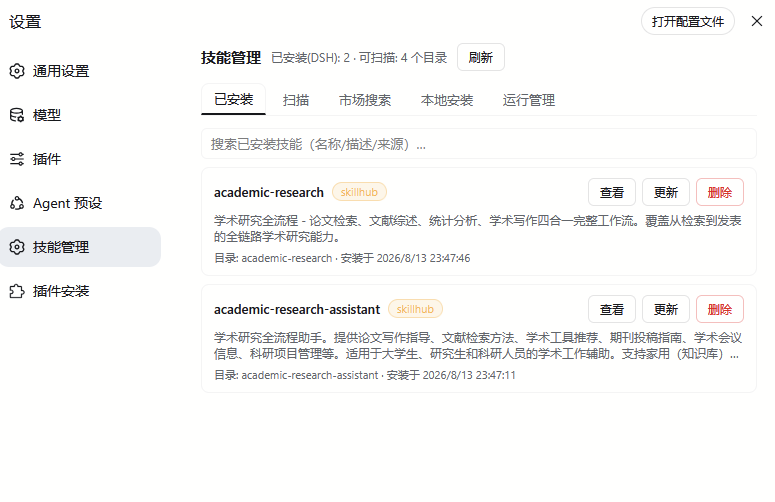Click the 已安装(DSH): 2 status text
This screenshot has height=502, width=775.
(x=310, y=58)
